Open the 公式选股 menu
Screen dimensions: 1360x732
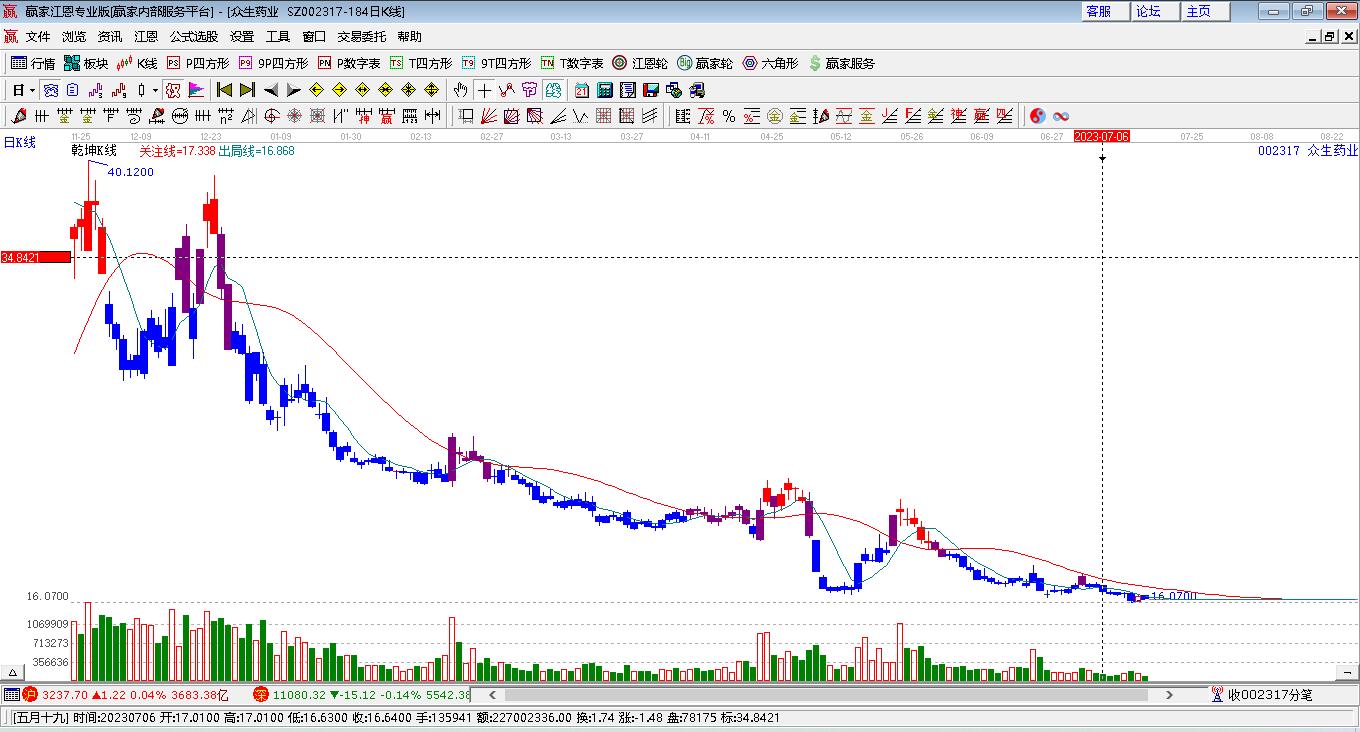click(x=193, y=36)
